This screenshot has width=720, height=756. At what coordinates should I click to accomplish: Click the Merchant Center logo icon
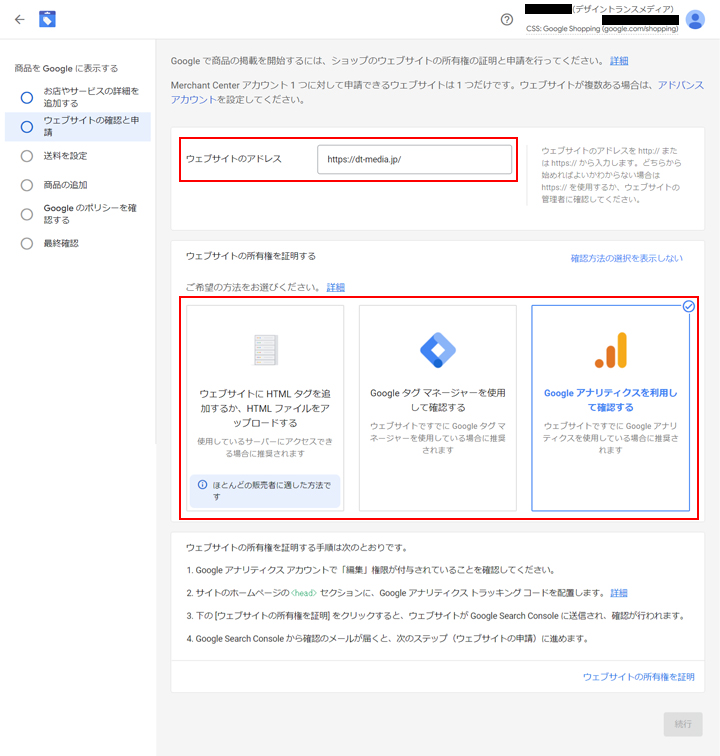(47, 19)
